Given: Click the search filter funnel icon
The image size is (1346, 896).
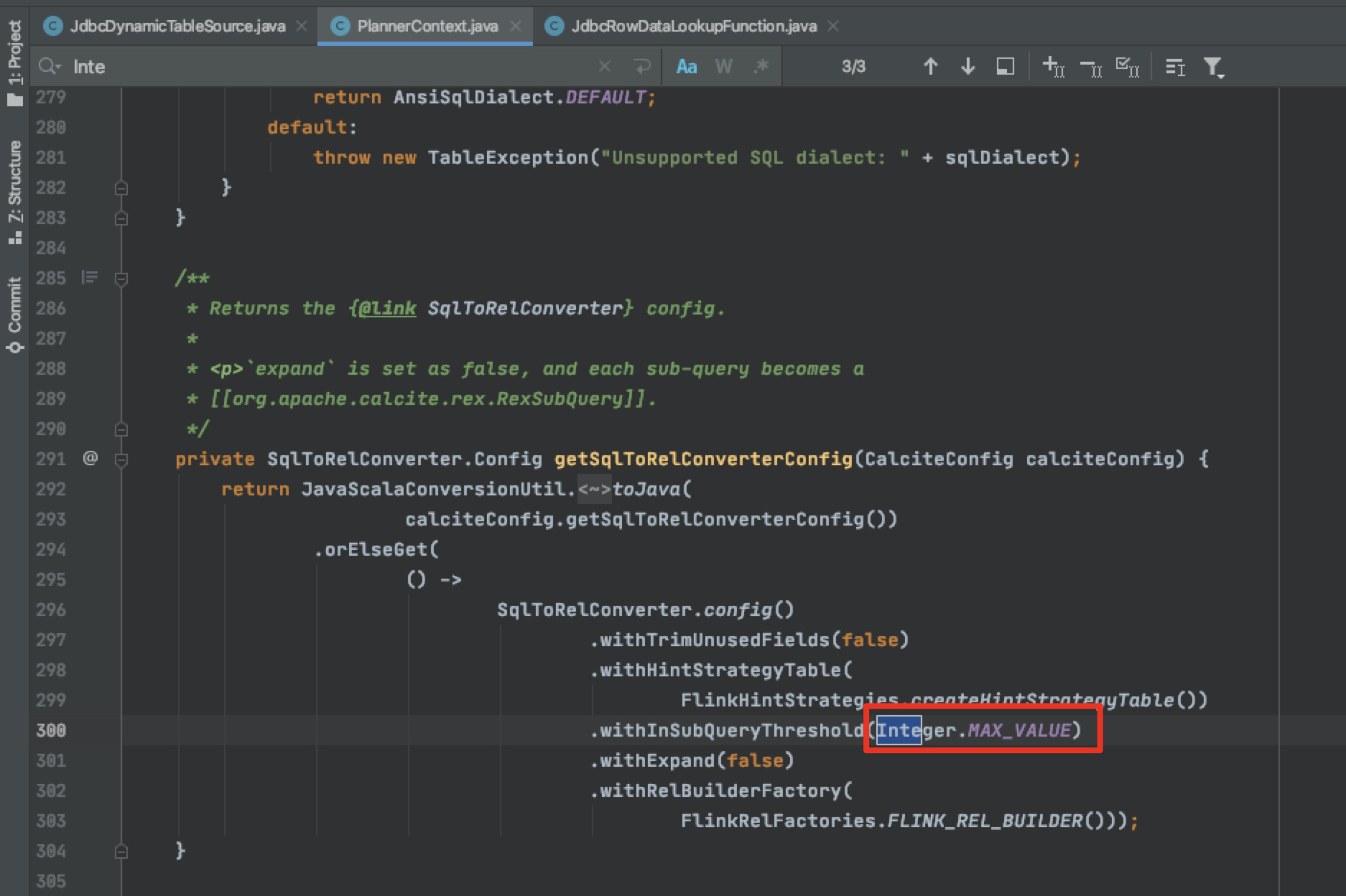Looking at the screenshot, I should [1213, 67].
